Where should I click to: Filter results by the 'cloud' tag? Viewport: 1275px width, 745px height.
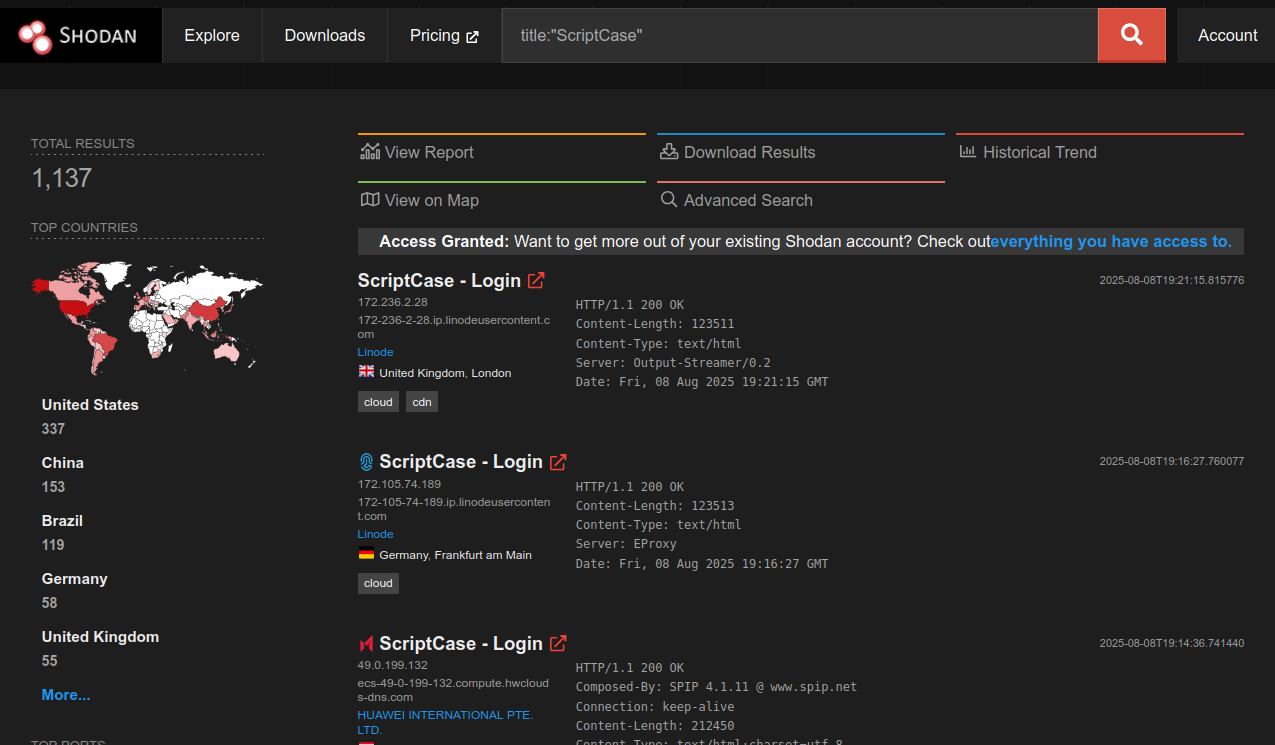(x=377, y=401)
